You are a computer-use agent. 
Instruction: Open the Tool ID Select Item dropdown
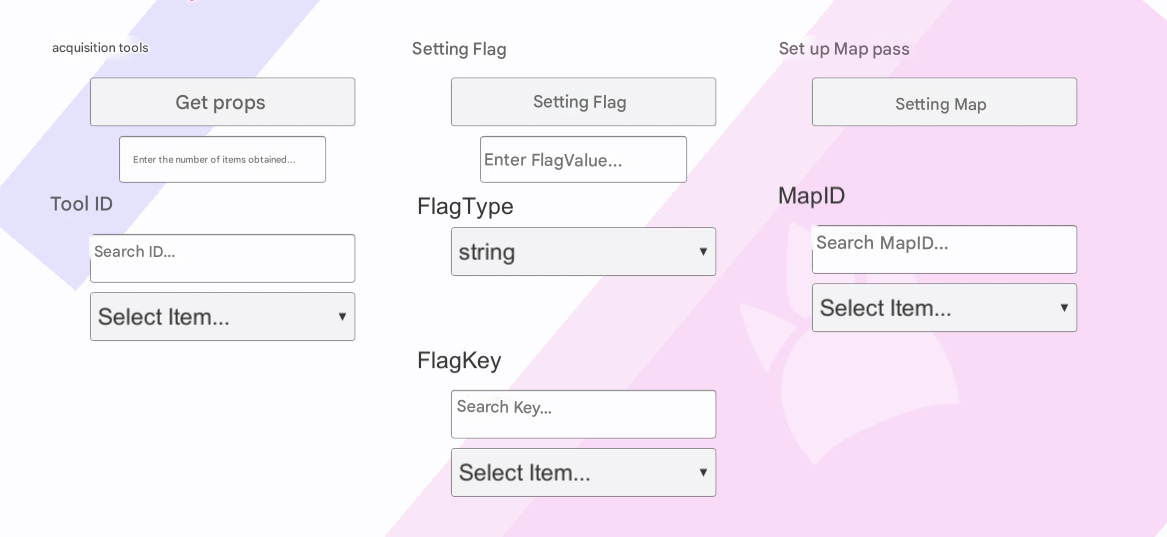[222, 317]
